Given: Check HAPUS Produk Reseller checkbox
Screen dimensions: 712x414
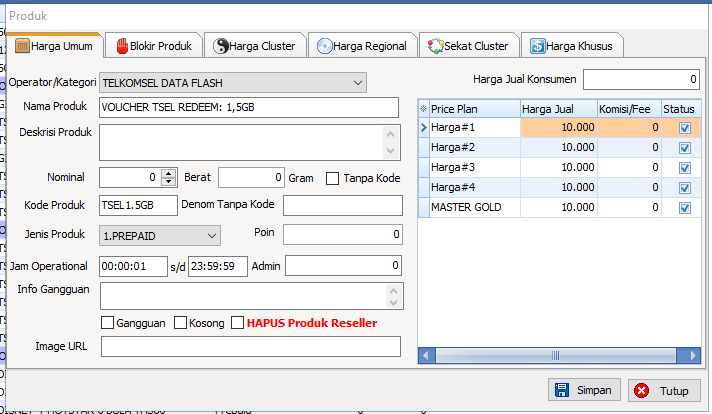Looking at the screenshot, I should click(237, 323).
